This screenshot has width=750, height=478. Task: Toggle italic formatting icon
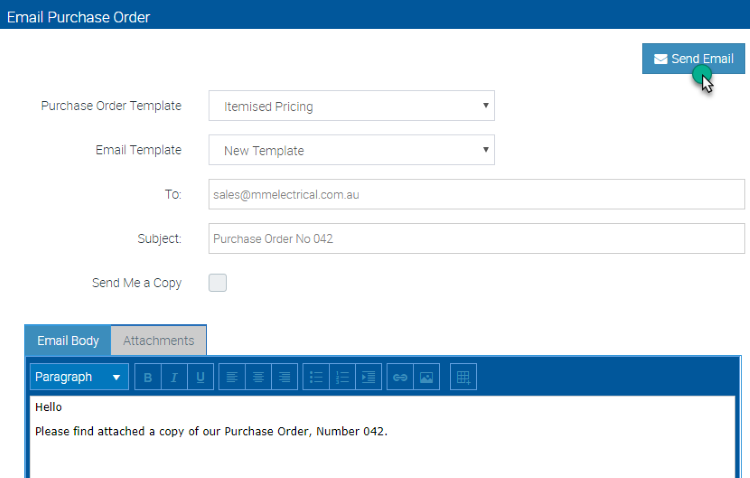174,377
